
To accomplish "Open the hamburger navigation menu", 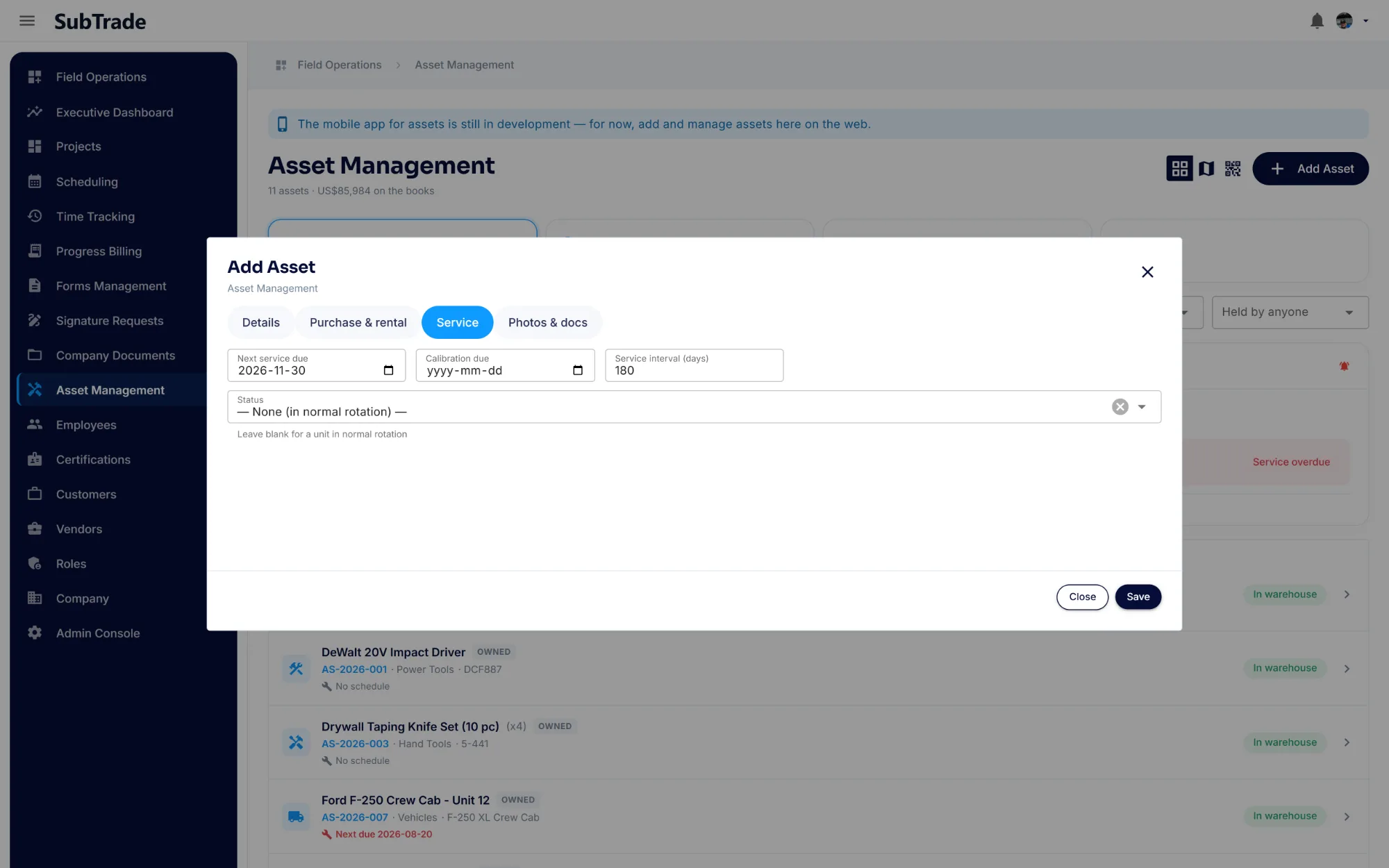I will 27,21.
